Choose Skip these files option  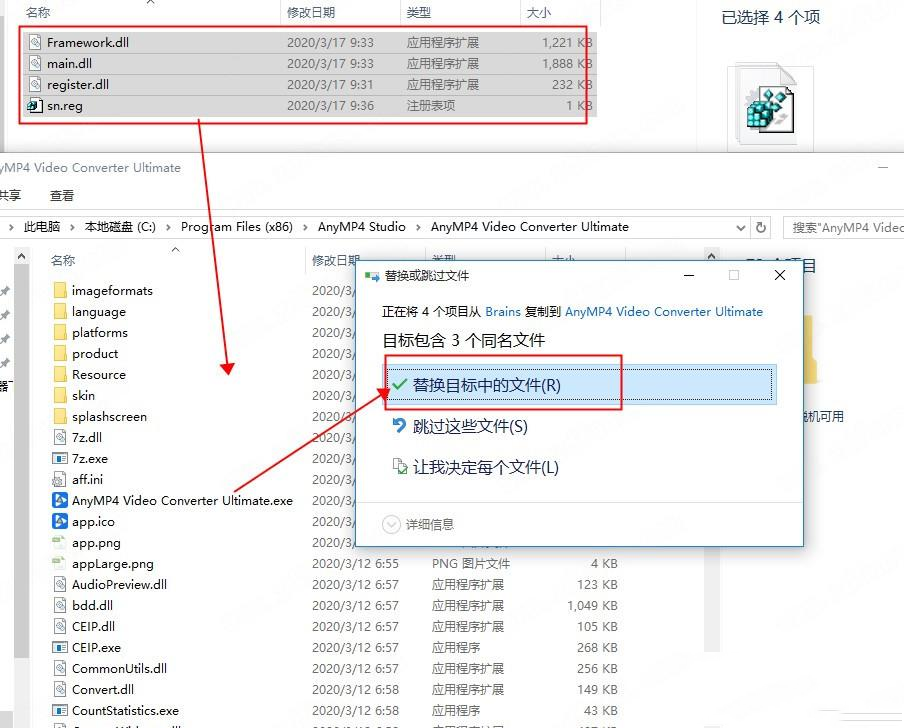point(469,427)
